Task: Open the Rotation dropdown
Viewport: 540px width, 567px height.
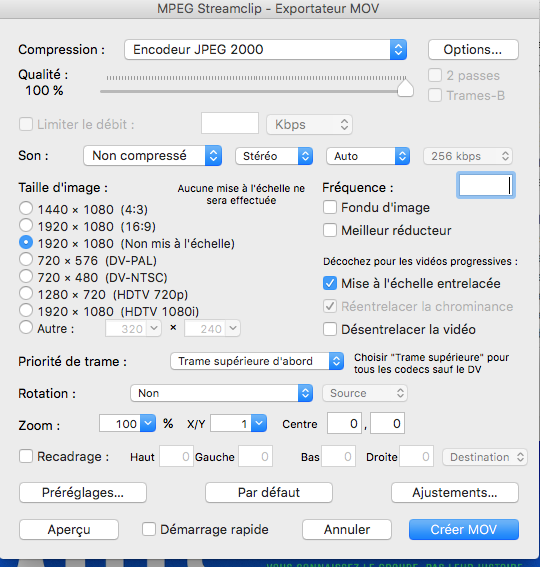Action: coord(221,393)
